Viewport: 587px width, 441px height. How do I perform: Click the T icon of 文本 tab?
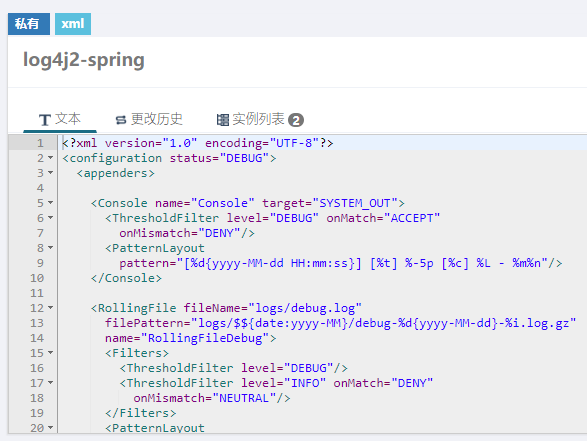[x=45, y=120]
